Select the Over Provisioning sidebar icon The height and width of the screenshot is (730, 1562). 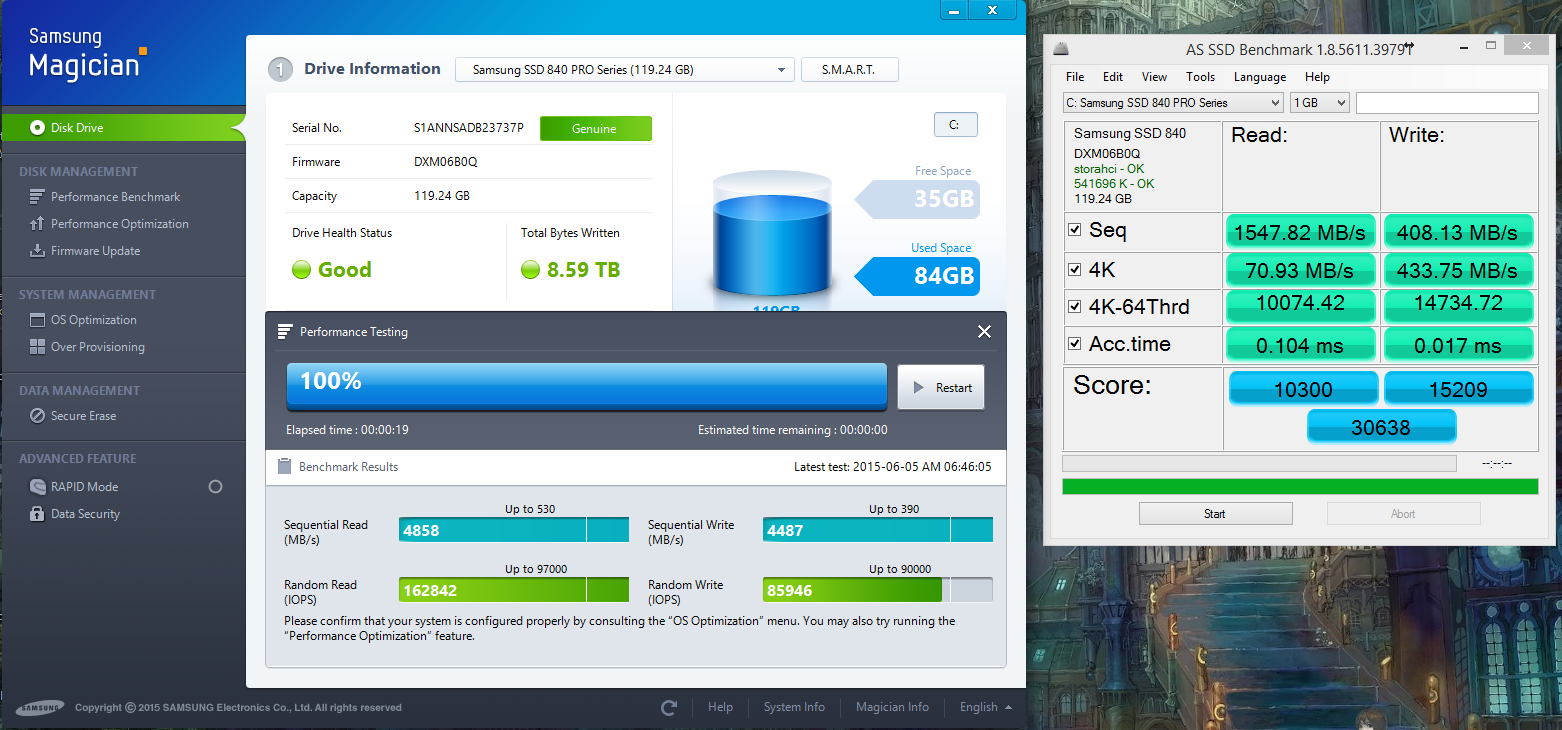(x=38, y=347)
